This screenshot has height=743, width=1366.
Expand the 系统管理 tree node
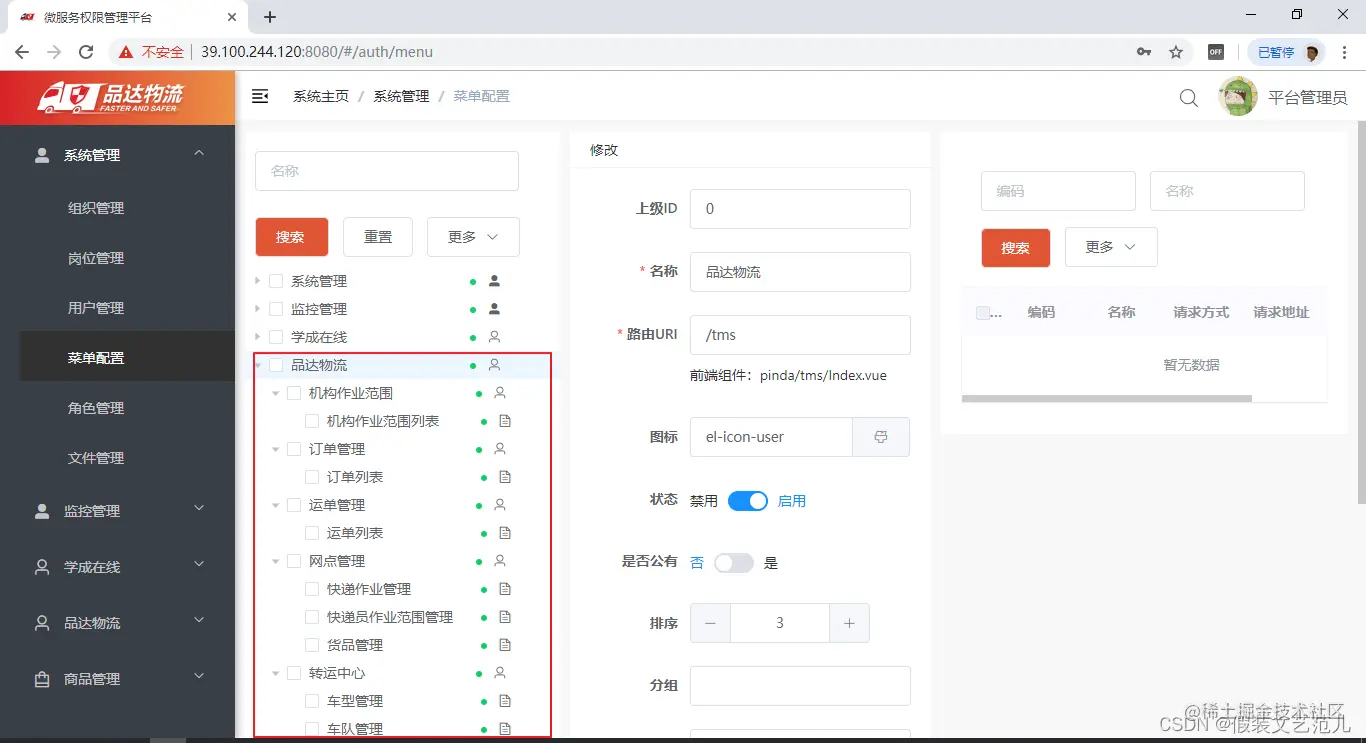point(257,280)
